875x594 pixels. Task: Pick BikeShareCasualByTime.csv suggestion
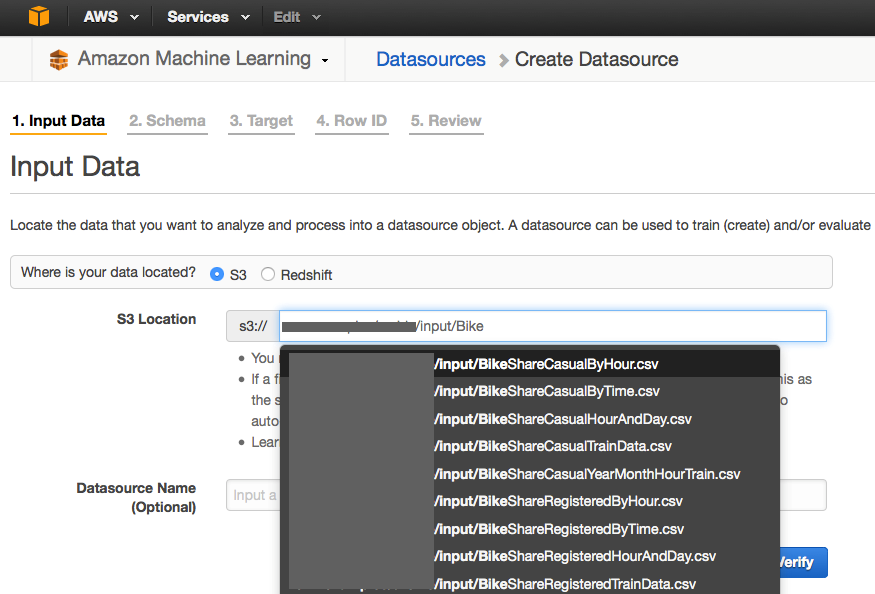[530, 391]
